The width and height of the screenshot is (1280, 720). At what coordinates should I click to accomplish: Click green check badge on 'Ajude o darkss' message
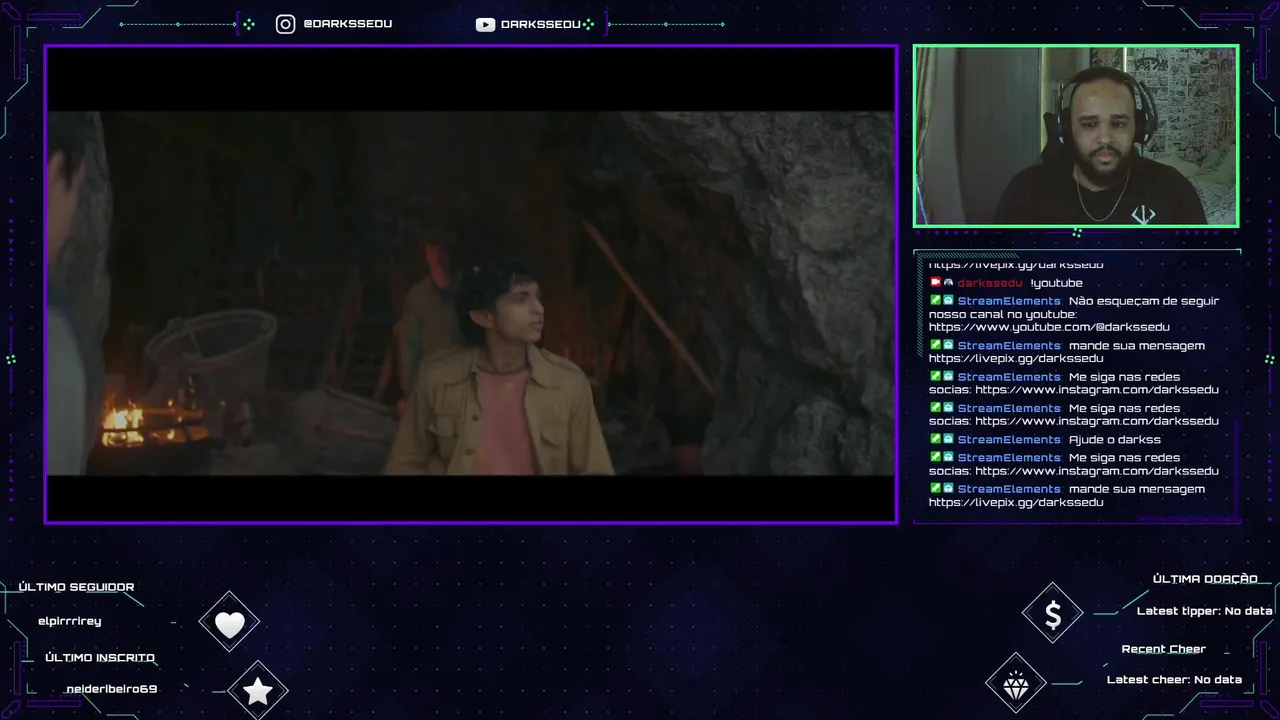935,439
